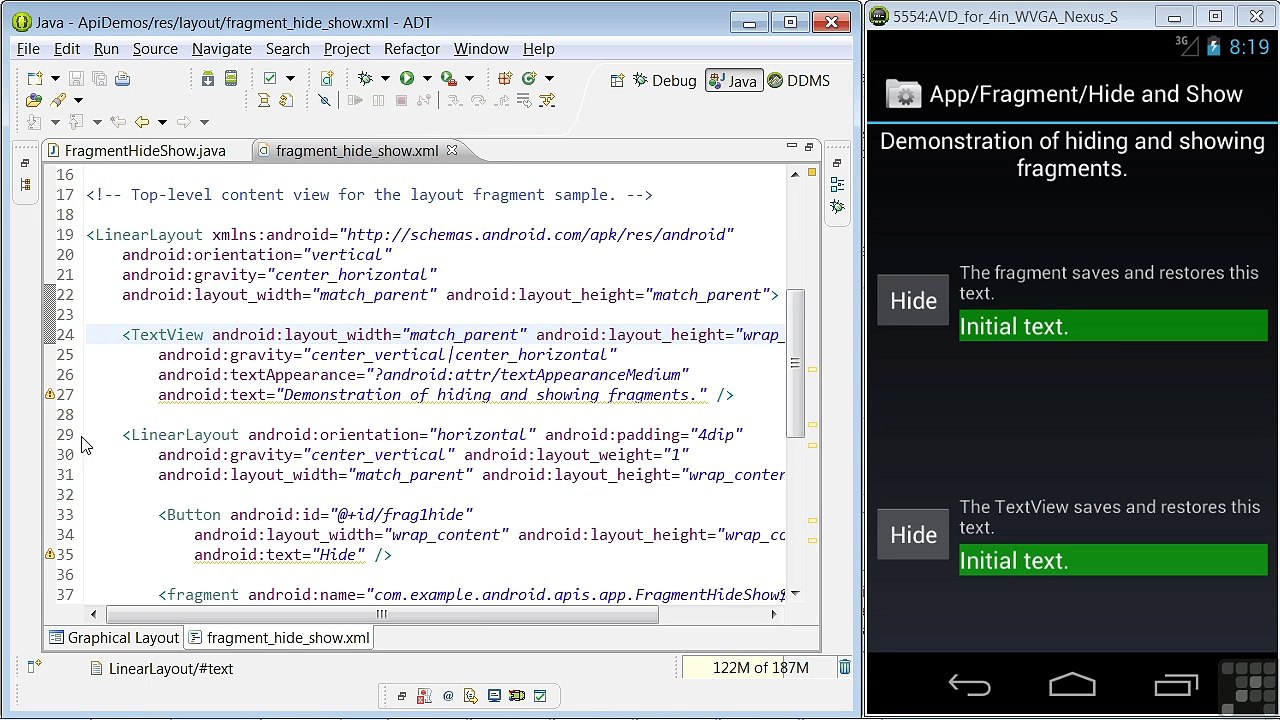Click the Javadoc @ icon in bottom trim
The image size is (1280, 720).
click(448, 696)
